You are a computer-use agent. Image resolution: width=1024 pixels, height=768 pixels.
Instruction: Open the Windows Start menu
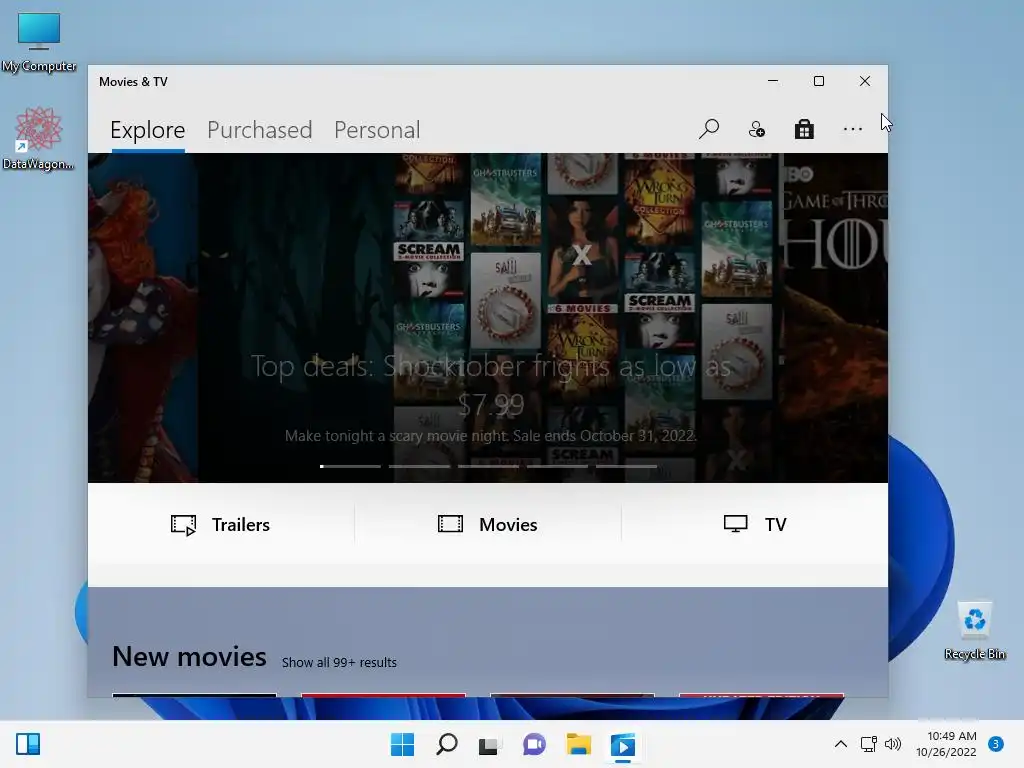pos(402,744)
